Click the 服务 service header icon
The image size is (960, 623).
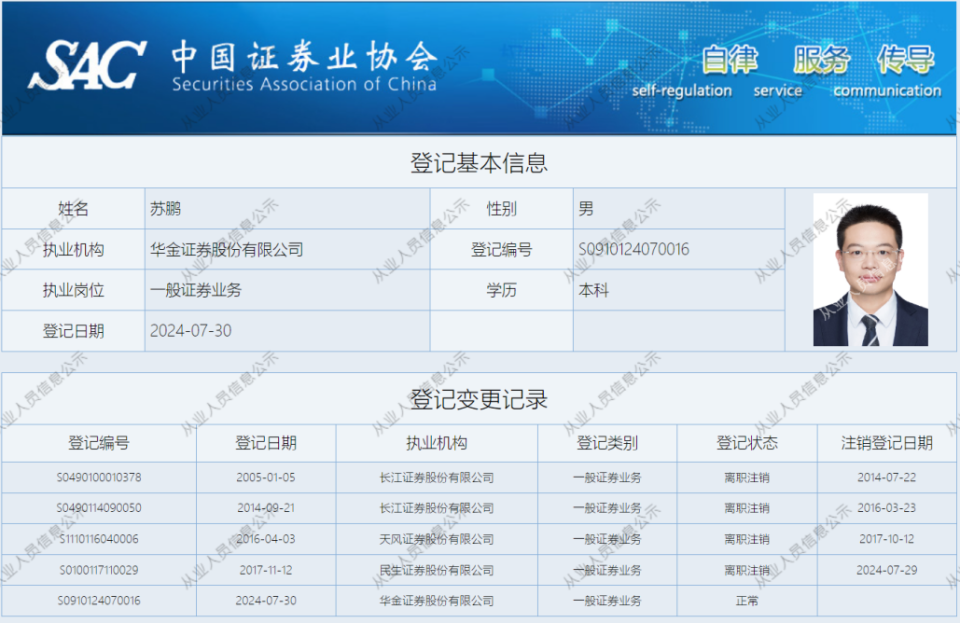click(818, 59)
